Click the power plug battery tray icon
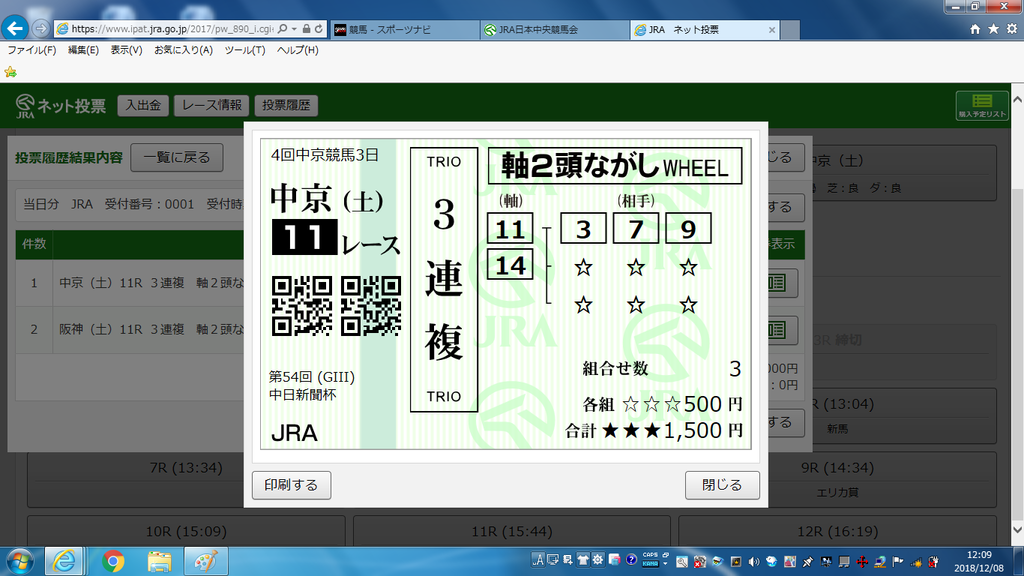The image size is (1024, 576). point(934,562)
